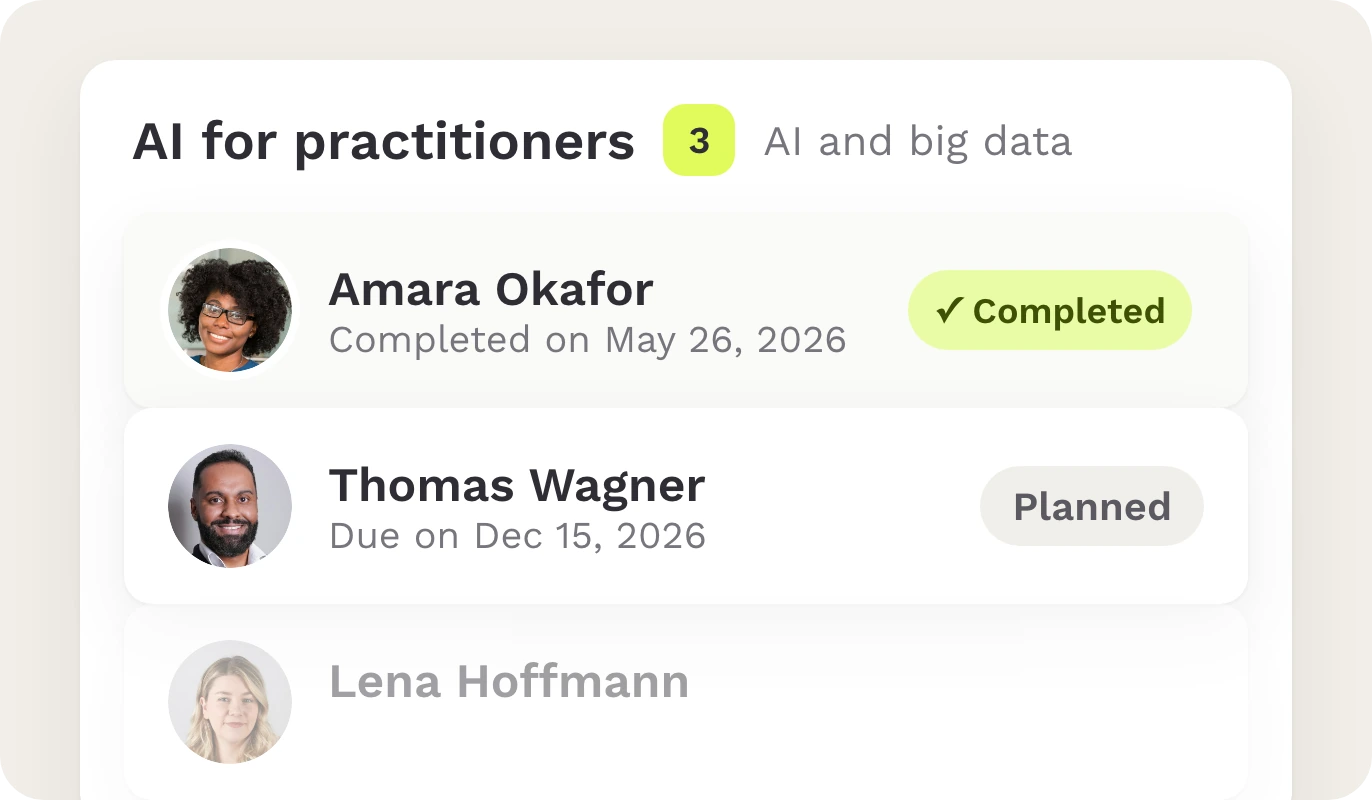The width and height of the screenshot is (1372, 800).
Task: Click the word Completed in the green pill
Action: point(1069,311)
